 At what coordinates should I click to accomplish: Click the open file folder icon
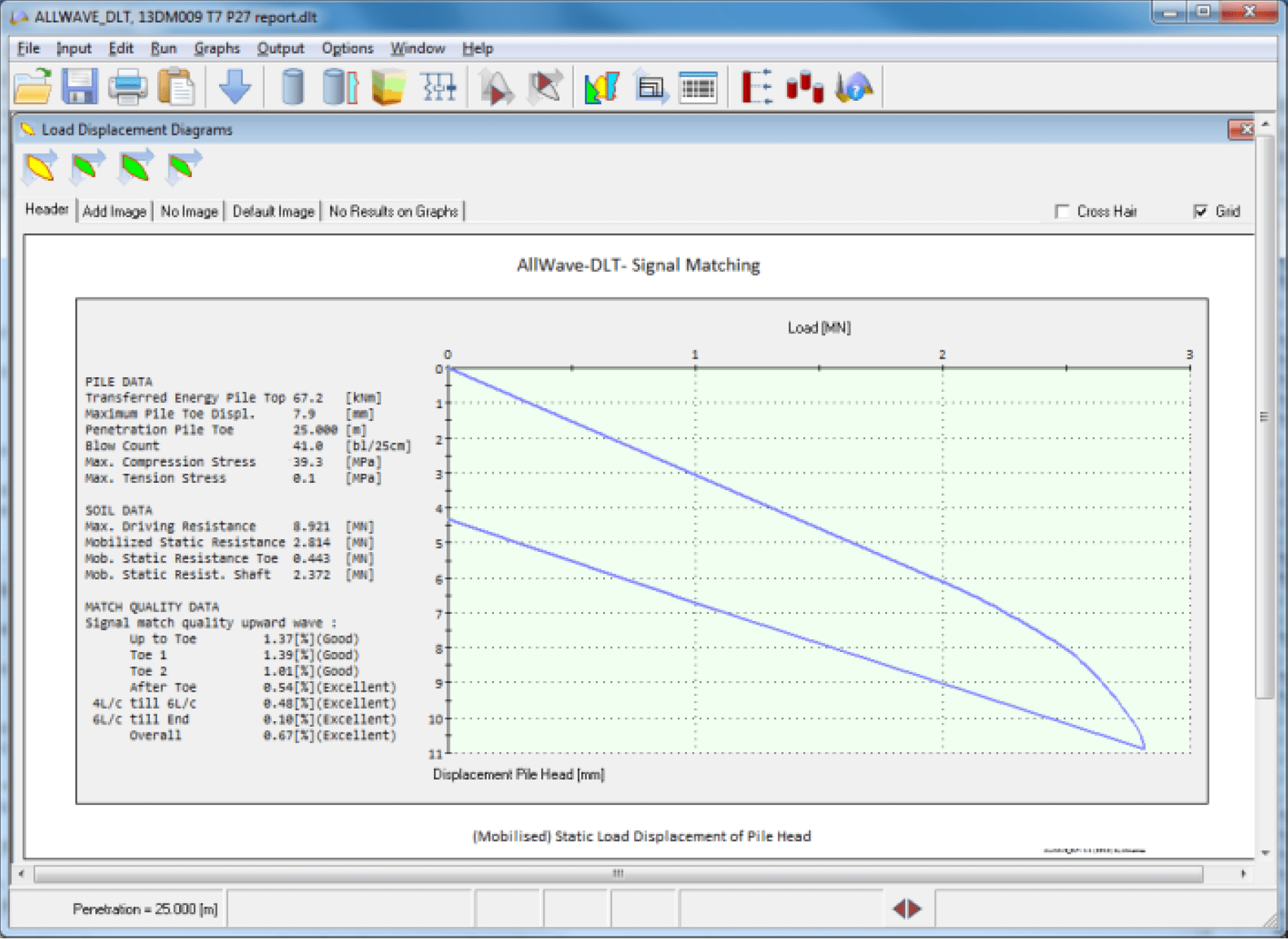33,87
